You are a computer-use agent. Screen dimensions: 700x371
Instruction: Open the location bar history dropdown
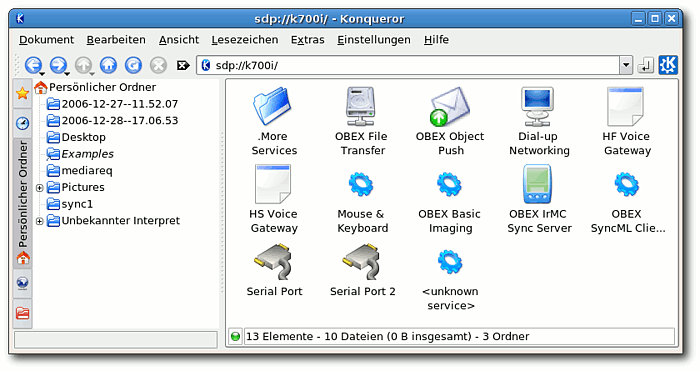[626, 65]
